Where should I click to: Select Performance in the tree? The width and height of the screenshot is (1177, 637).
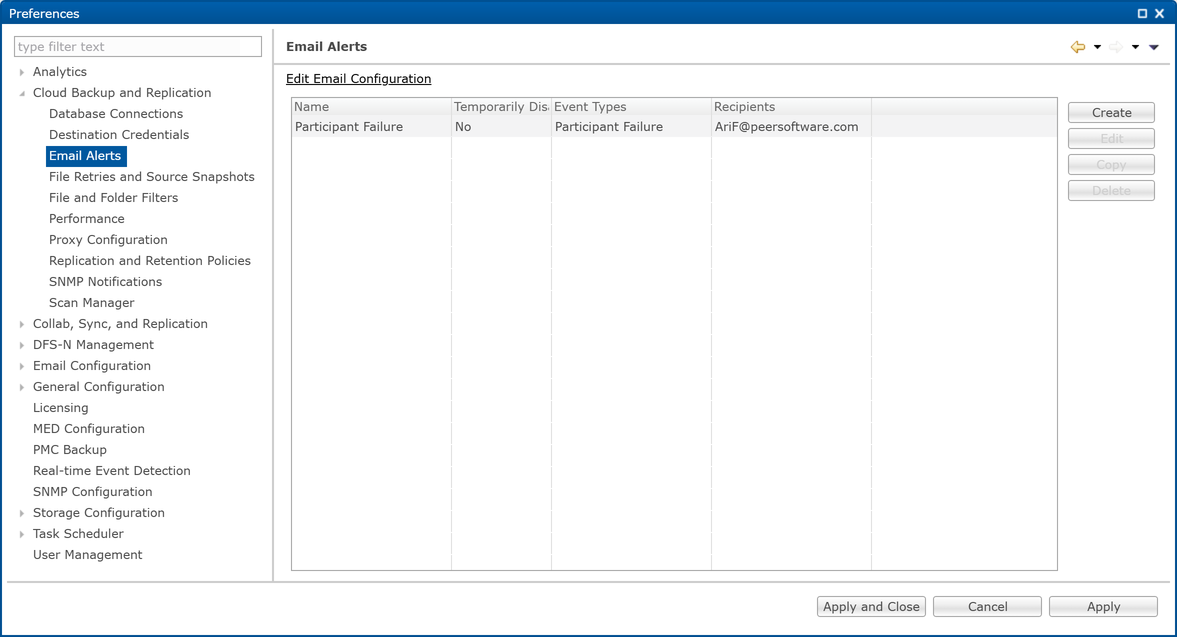point(86,219)
